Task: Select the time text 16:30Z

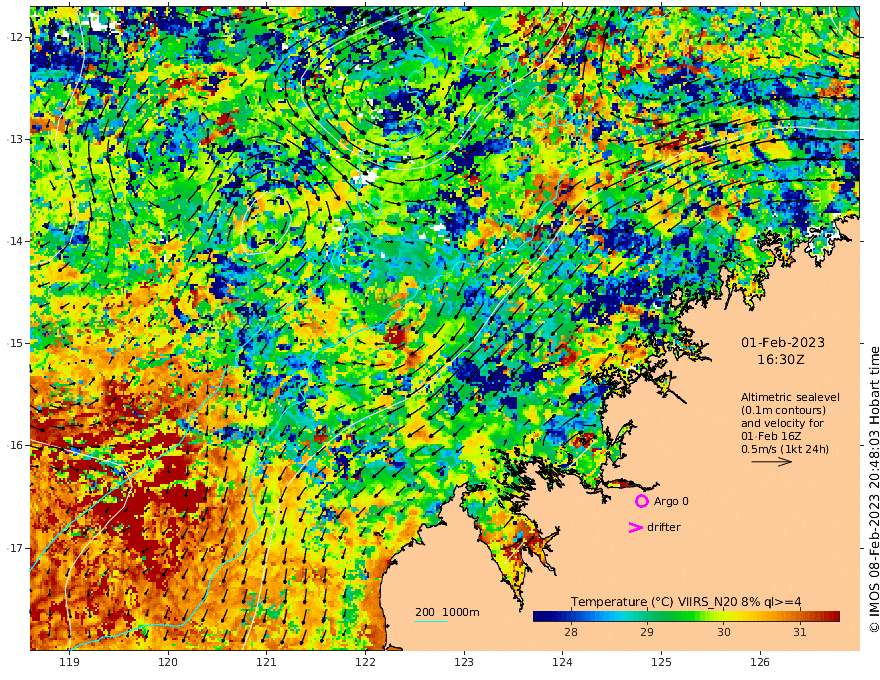Action: click(x=781, y=360)
